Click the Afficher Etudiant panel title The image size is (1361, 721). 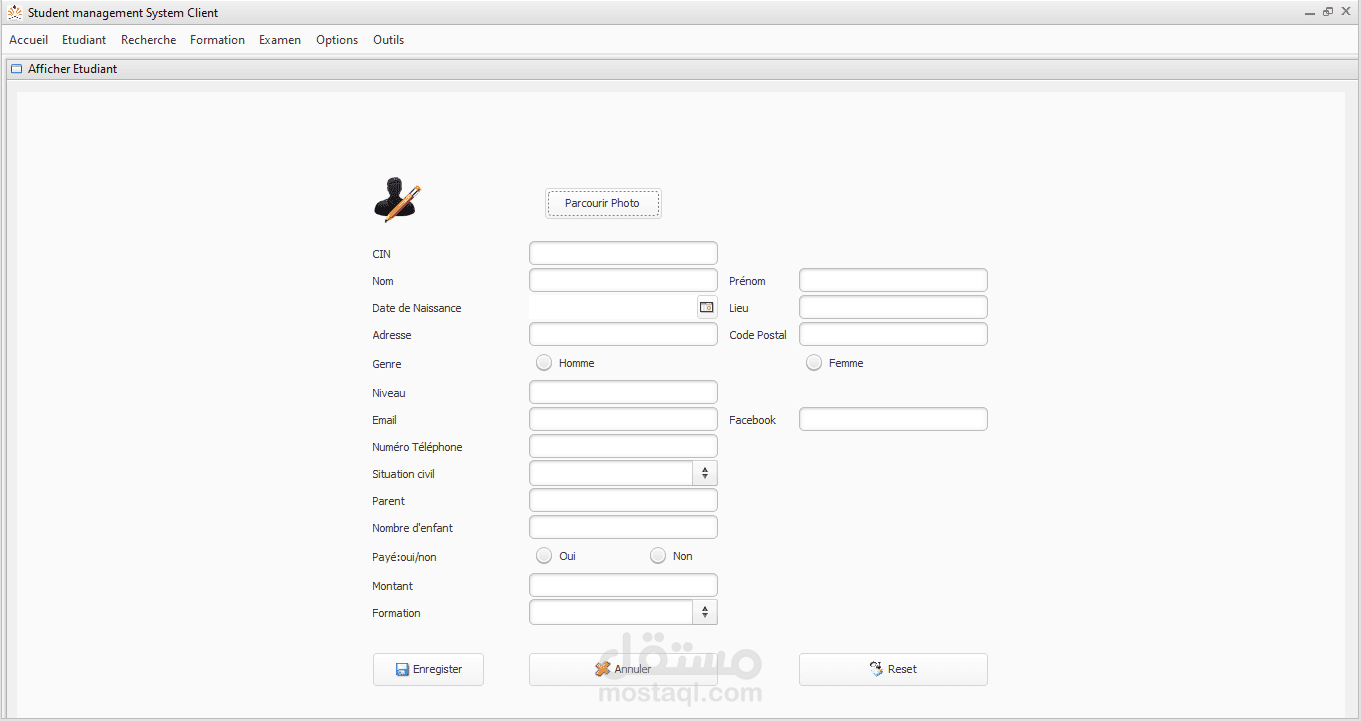click(72, 69)
